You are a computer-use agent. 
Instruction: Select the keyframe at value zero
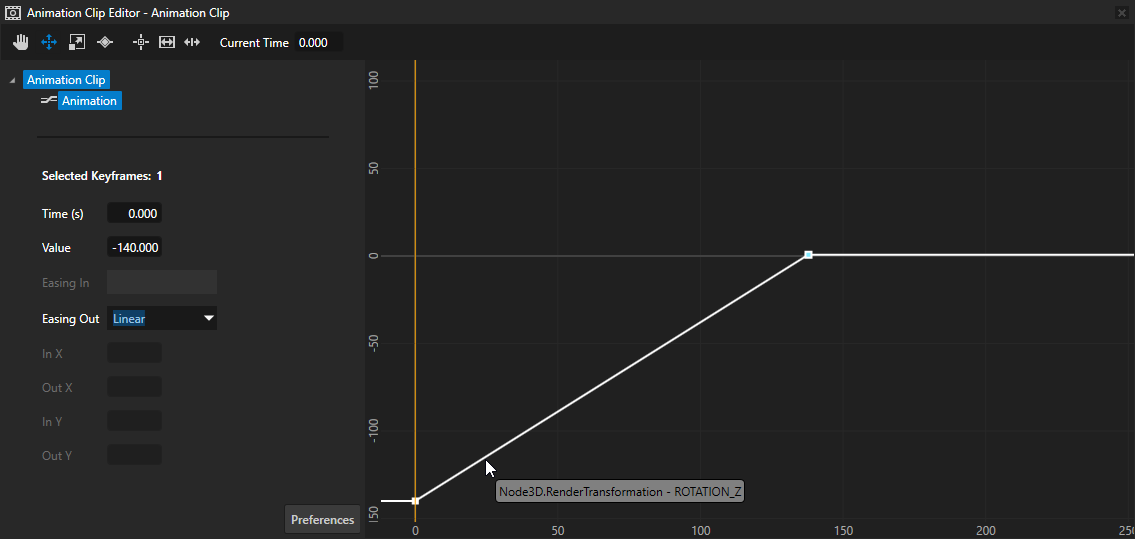808,255
